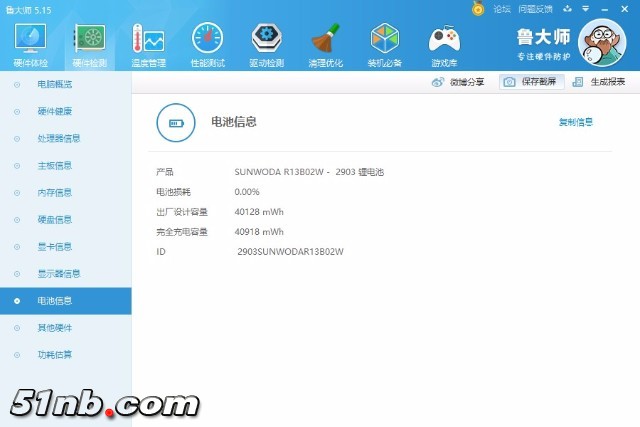640x427 pixels.
Task: Click 保存截屏 save screenshot button
Action: click(531, 82)
